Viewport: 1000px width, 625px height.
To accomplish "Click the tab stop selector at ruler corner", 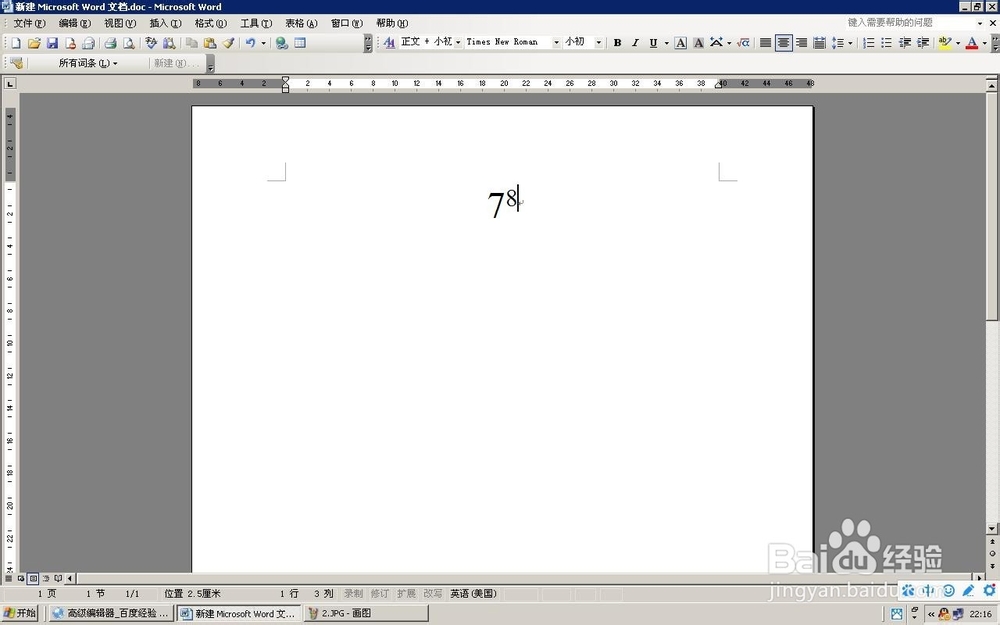I will click(x=10, y=84).
